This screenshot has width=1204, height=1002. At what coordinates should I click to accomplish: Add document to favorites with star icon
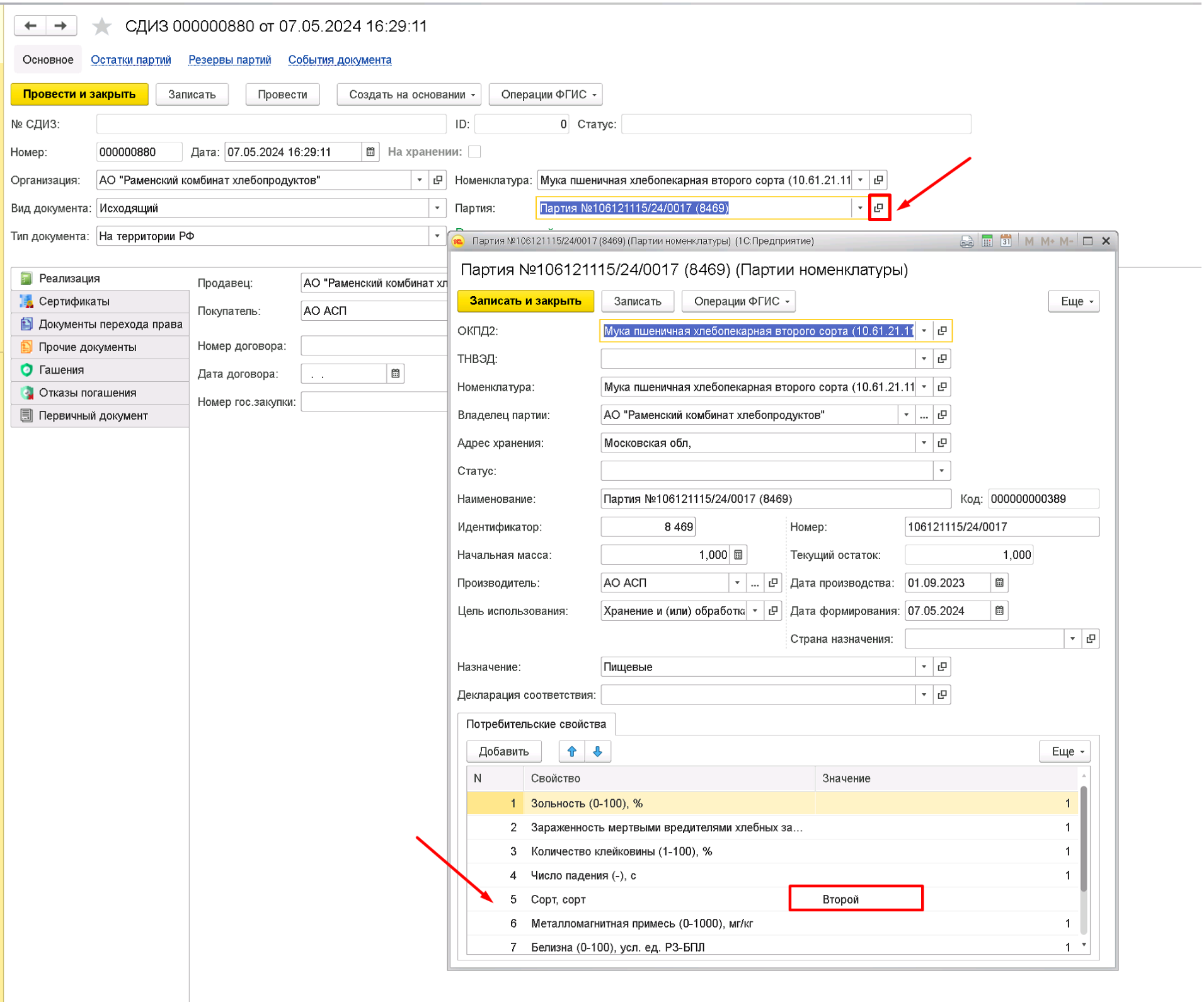(101, 26)
